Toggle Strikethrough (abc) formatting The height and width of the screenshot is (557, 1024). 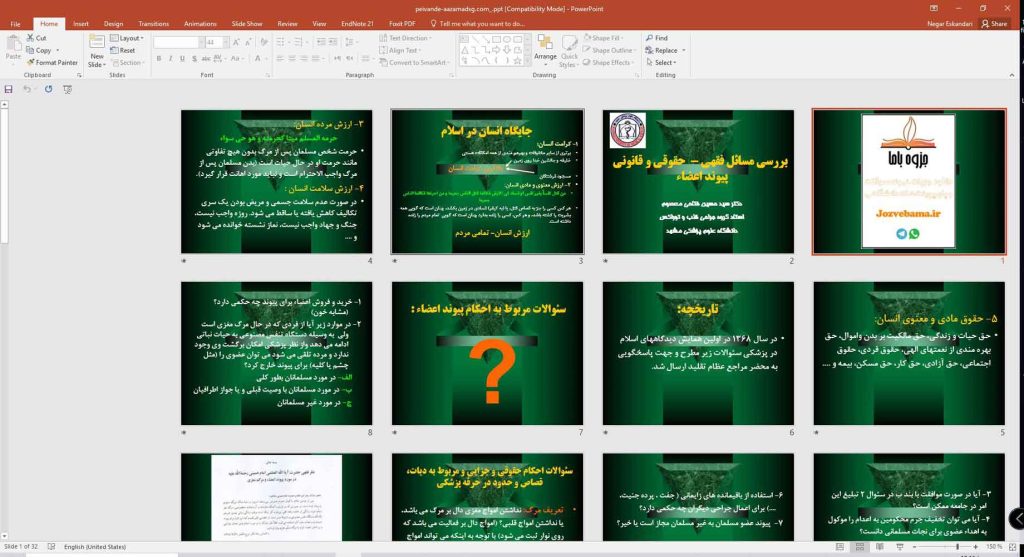206,59
